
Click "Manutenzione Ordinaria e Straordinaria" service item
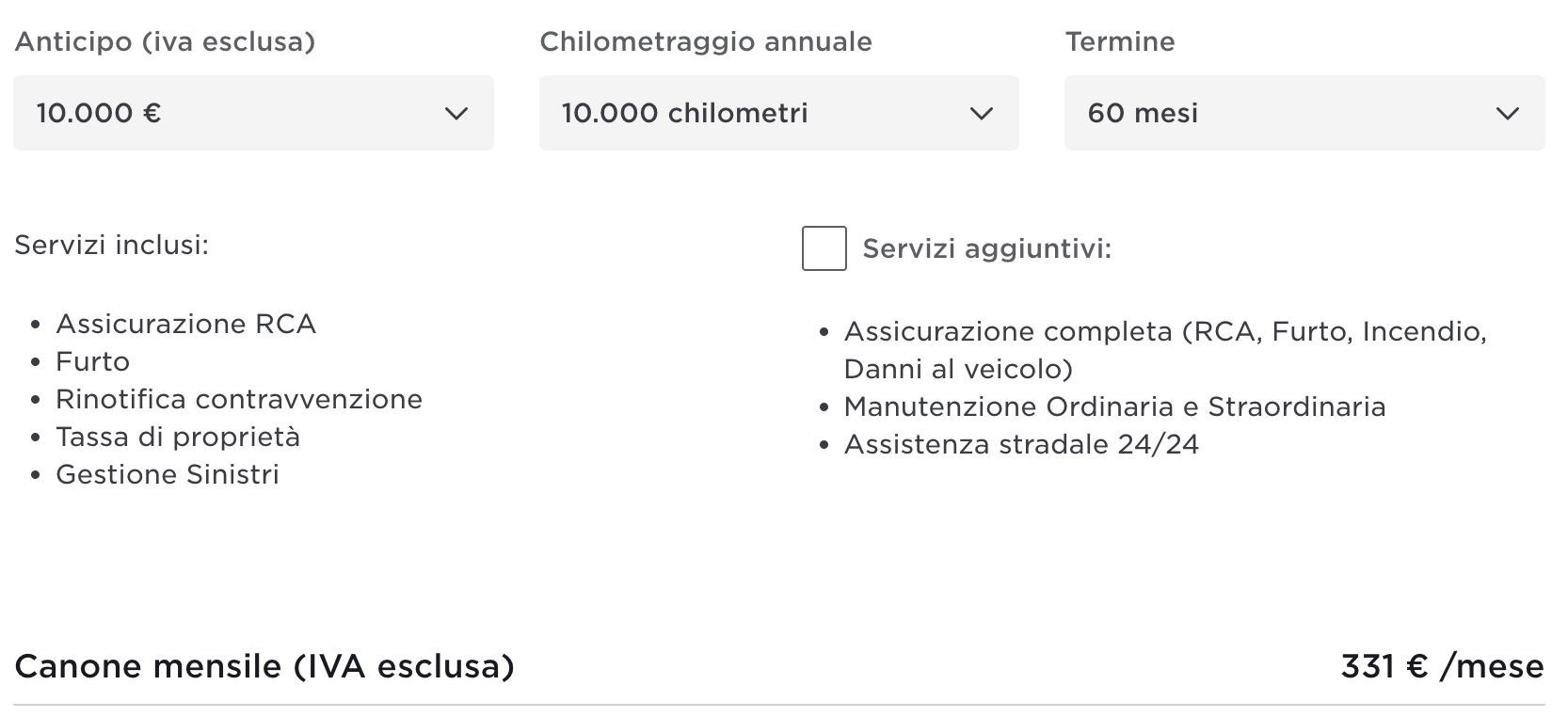pos(1114,406)
